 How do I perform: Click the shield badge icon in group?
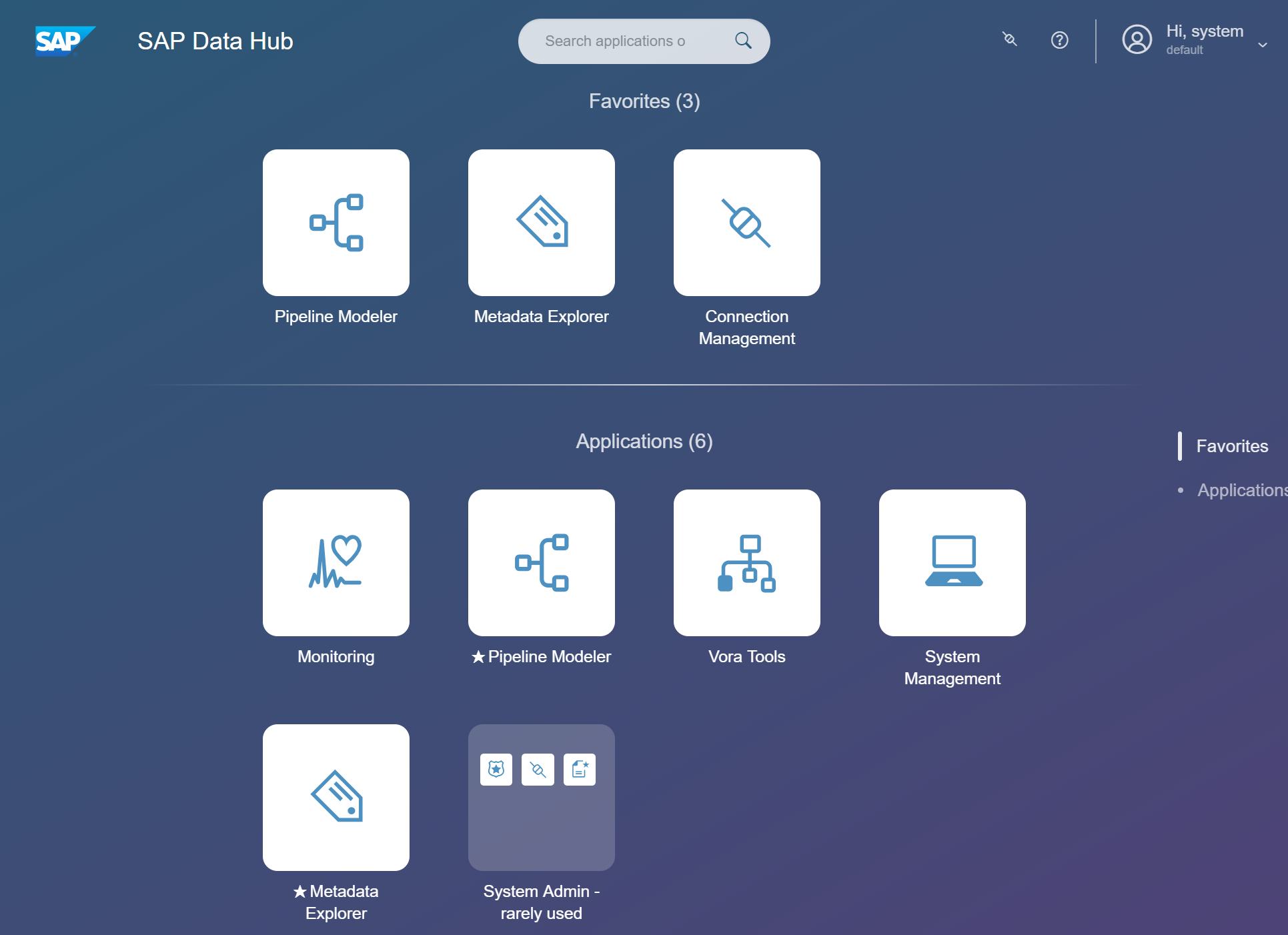pyautogui.click(x=496, y=770)
